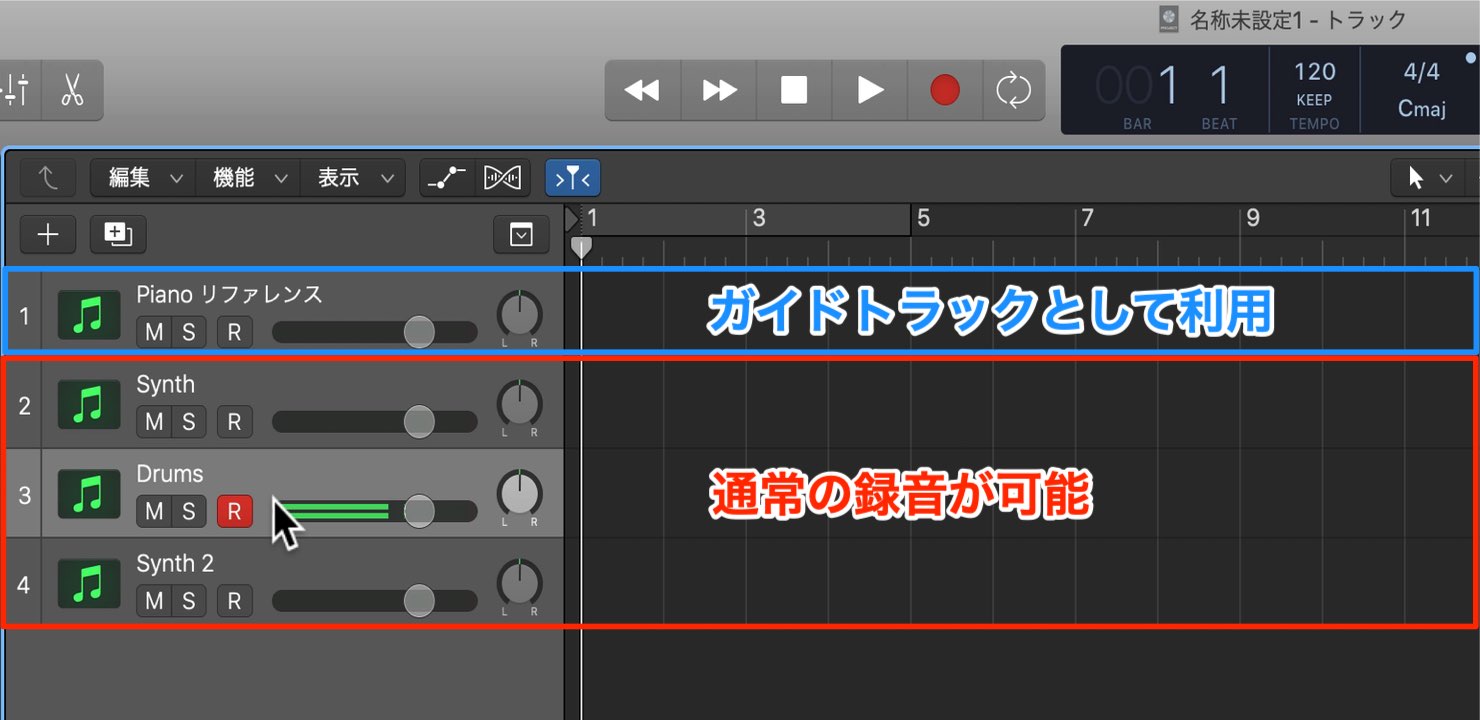Click the beat position display

tap(1219, 88)
